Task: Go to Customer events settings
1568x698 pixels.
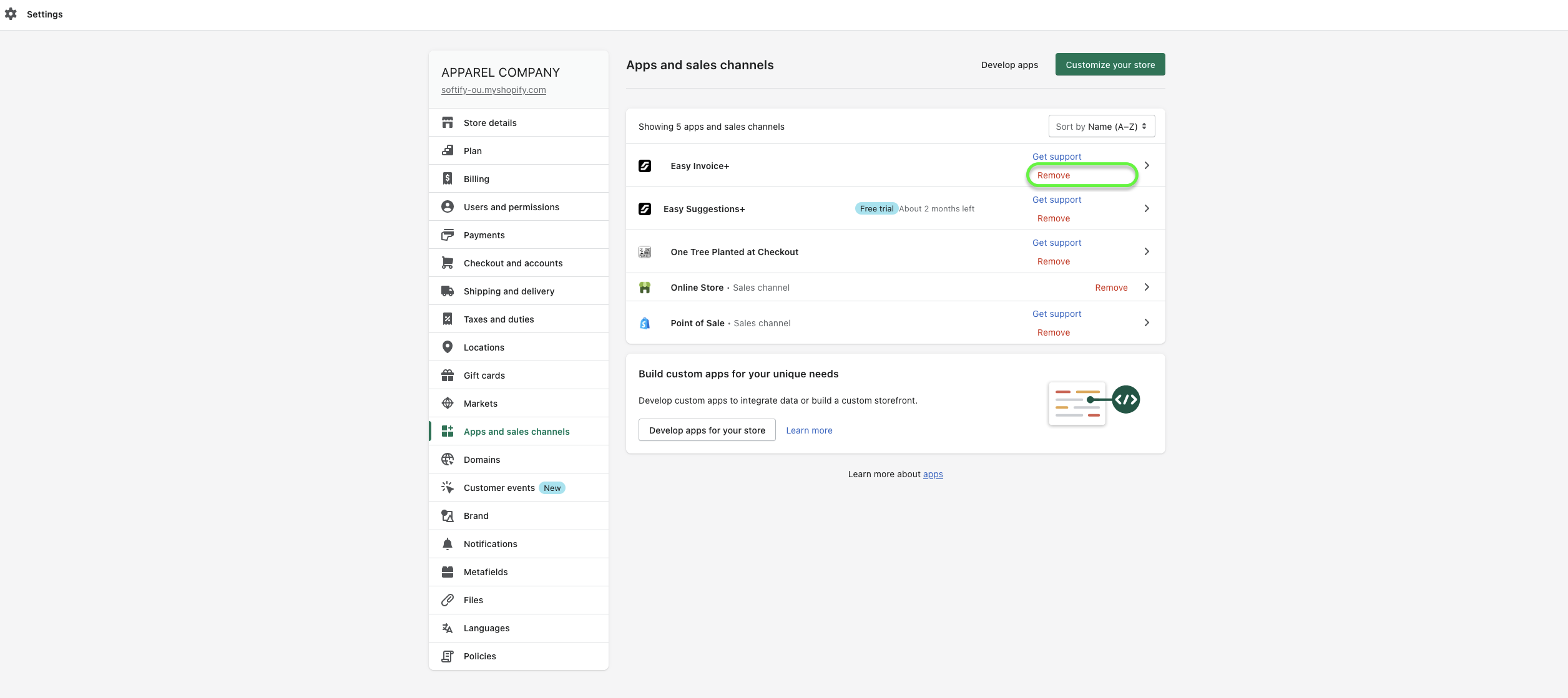Action: [x=499, y=488]
